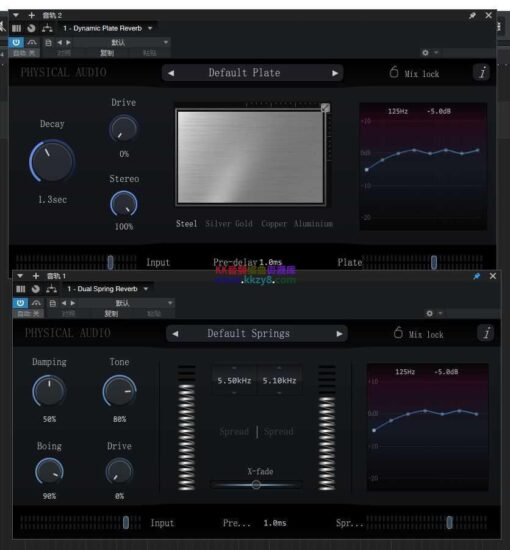Pin the Spring Reverb window
Image resolution: width=510 pixels, height=550 pixels.
pyautogui.click(x=477, y=276)
